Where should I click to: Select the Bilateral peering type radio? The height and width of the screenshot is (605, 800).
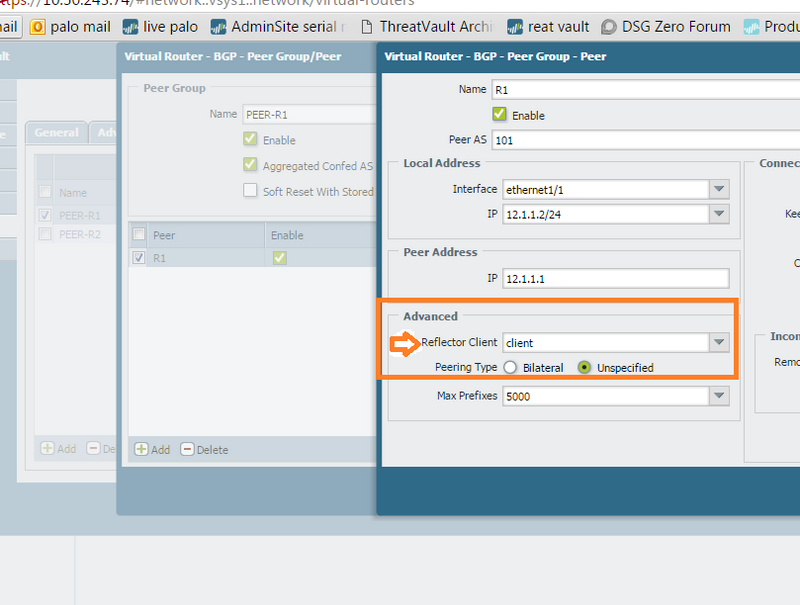coord(510,367)
